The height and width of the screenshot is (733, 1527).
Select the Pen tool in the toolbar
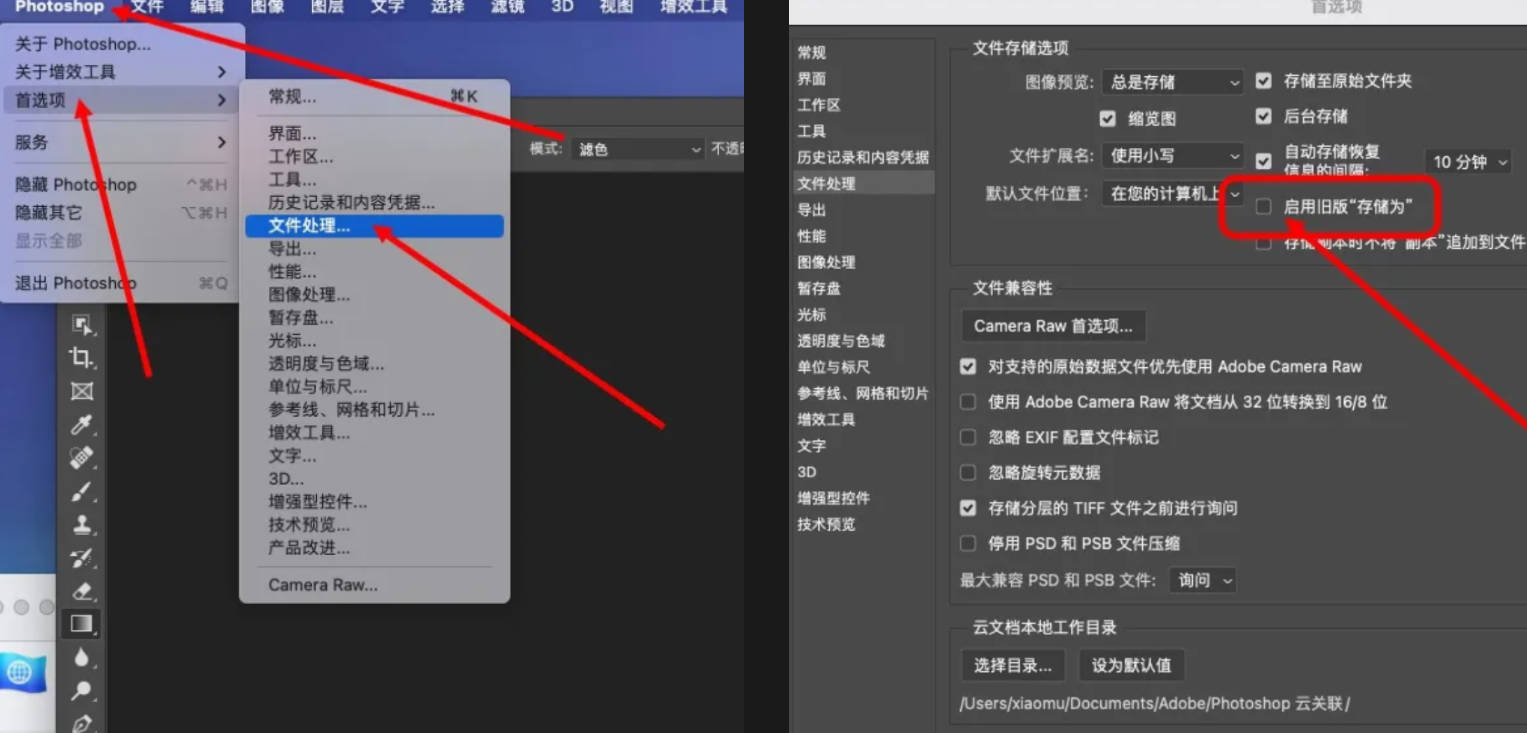pos(82,722)
